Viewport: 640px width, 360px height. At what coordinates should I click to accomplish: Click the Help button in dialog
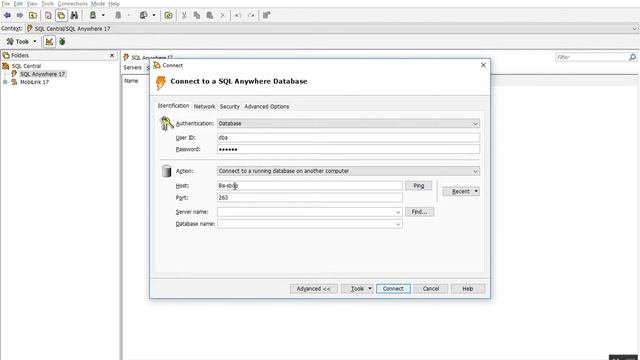click(468, 289)
